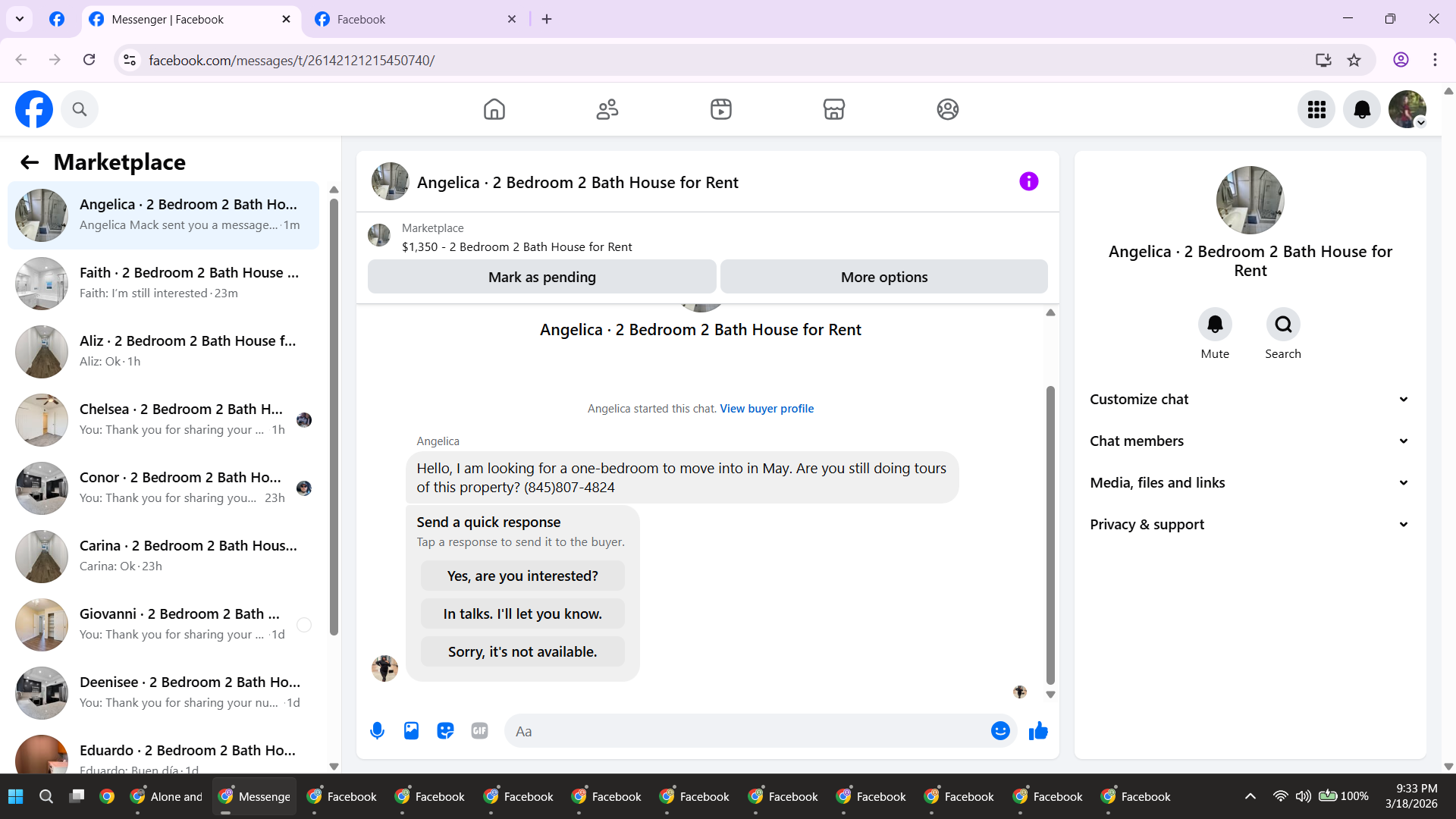Open View buyer profile link
Image resolution: width=1456 pixels, height=819 pixels.
point(766,409)
